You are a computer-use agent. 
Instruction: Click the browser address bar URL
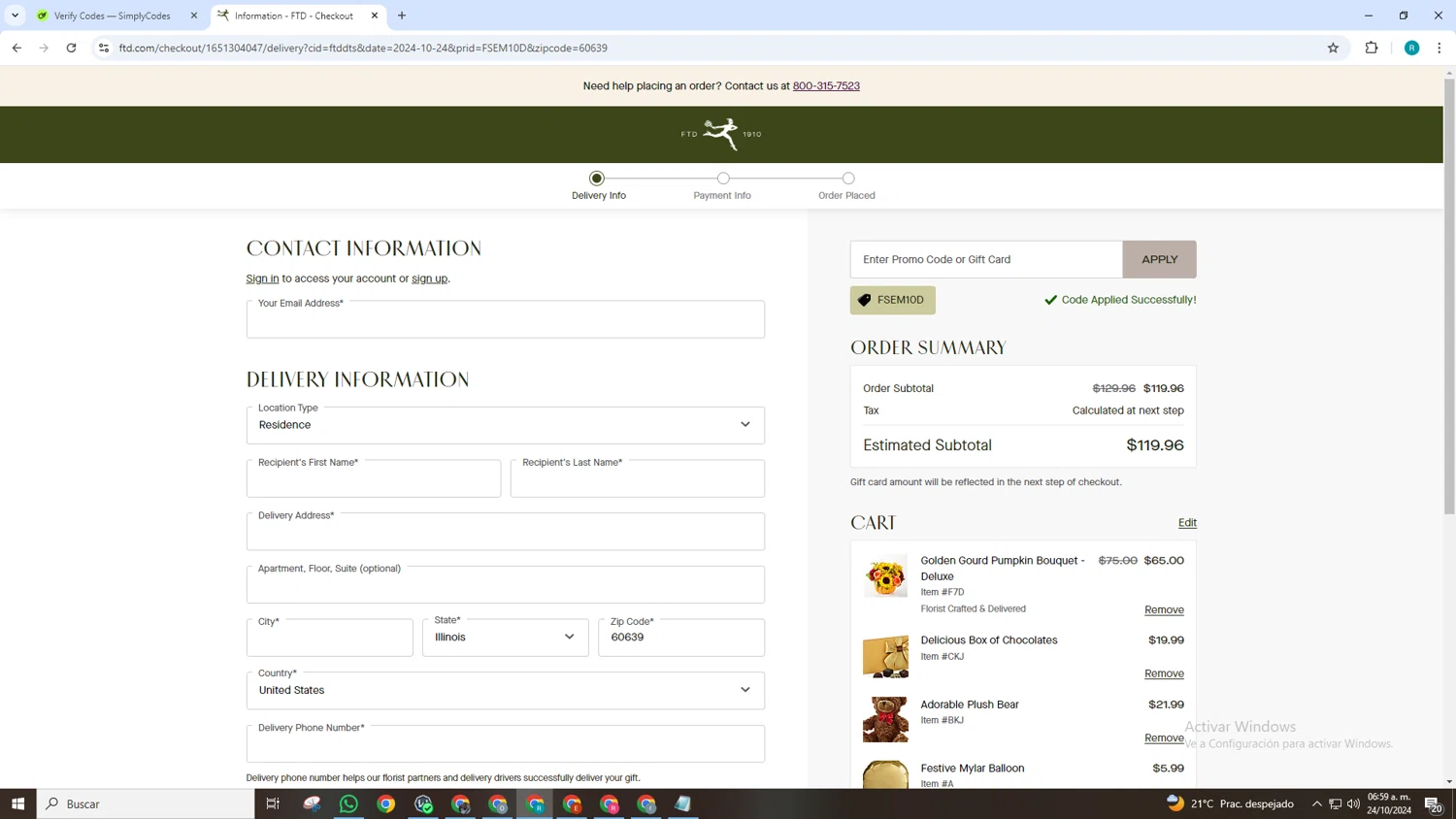tap(363, 48)
